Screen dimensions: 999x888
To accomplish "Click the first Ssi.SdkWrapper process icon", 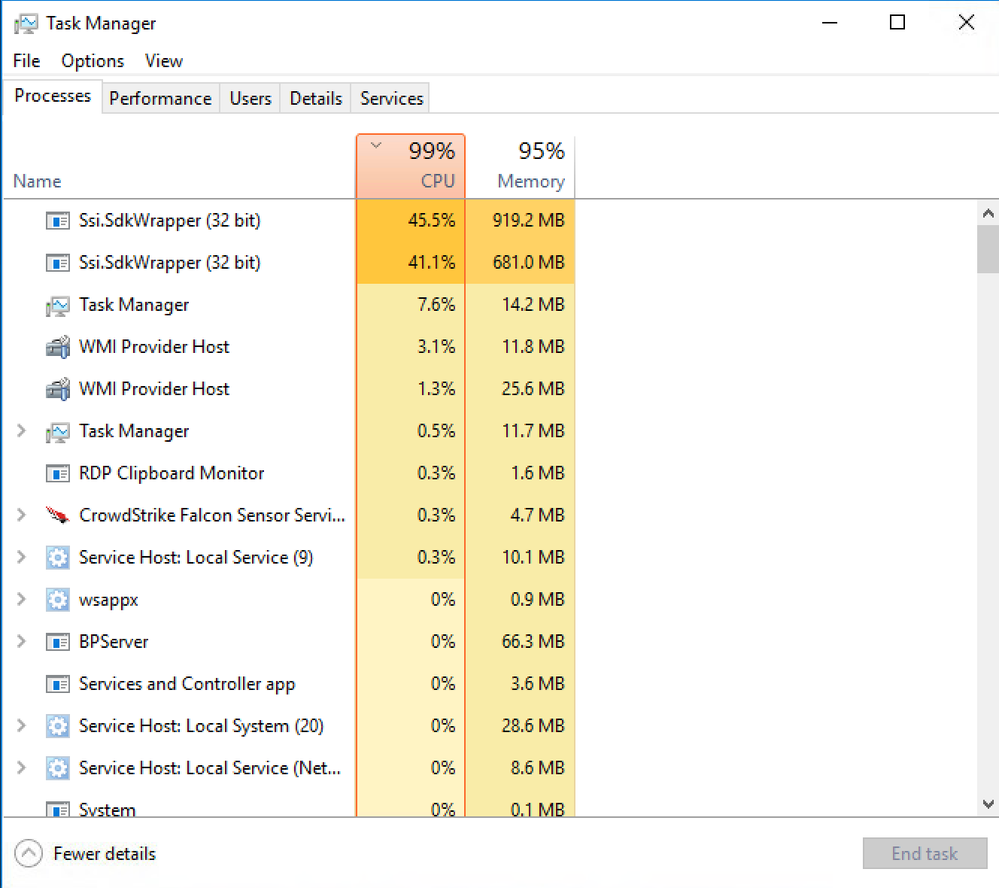I will (57, 221).
